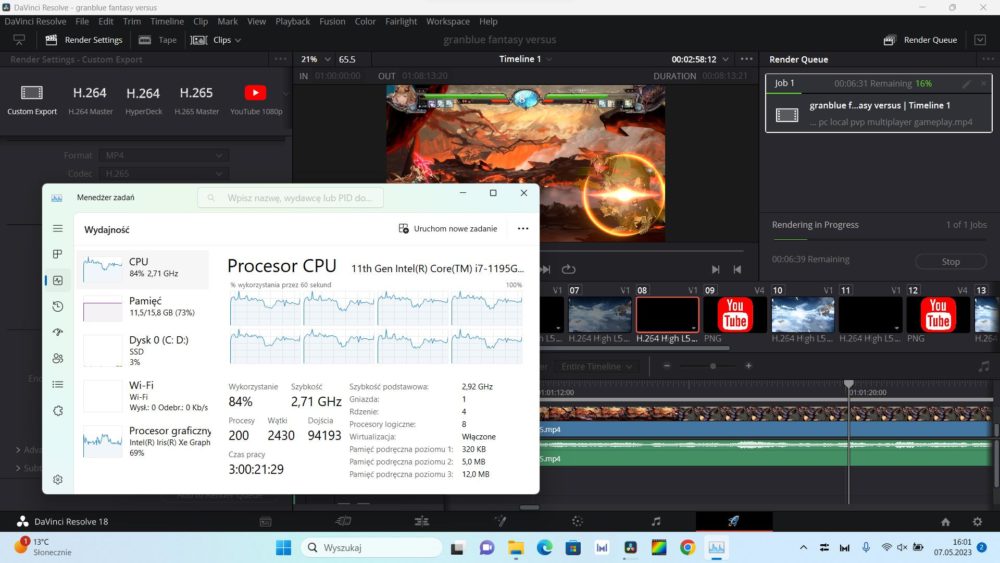Switch to the Color page icon in bottom bar

577,522
